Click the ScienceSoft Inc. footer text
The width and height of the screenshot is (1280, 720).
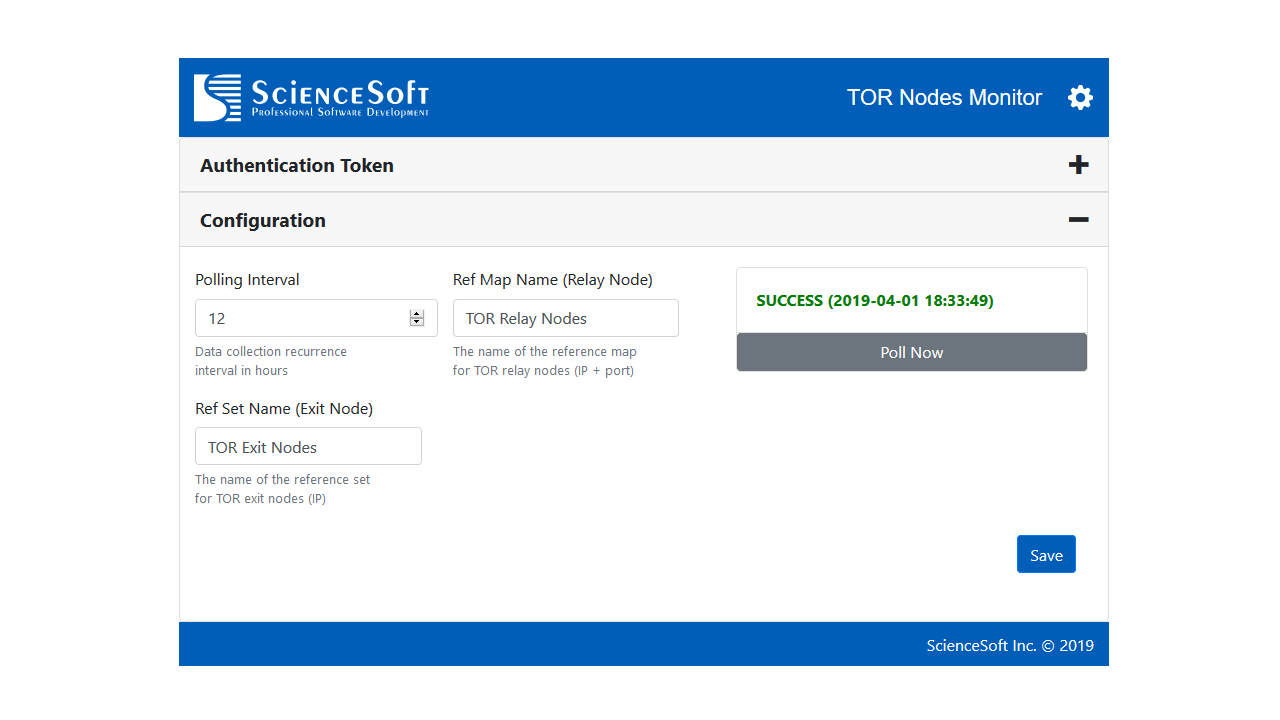[x=1010, y=645]
